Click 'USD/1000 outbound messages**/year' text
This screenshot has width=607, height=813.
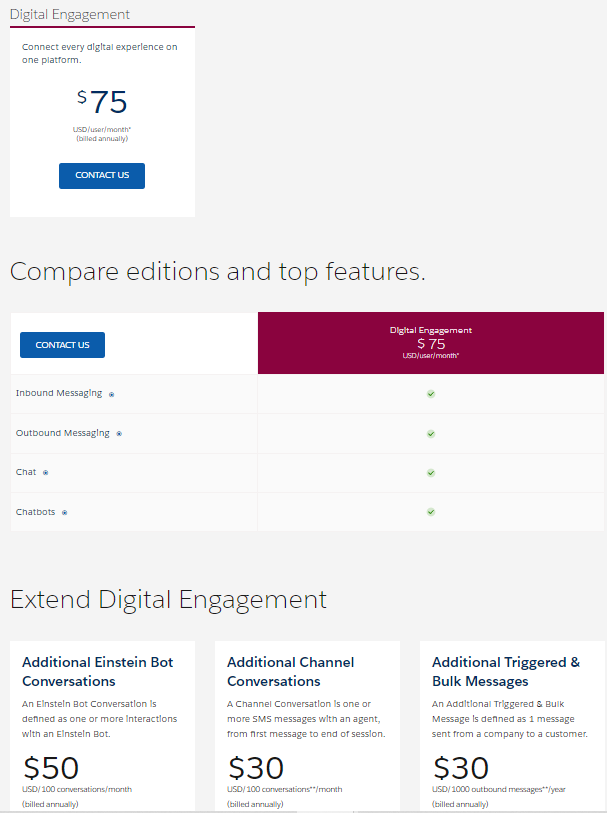pyautogui.click(x=499, y=789)
